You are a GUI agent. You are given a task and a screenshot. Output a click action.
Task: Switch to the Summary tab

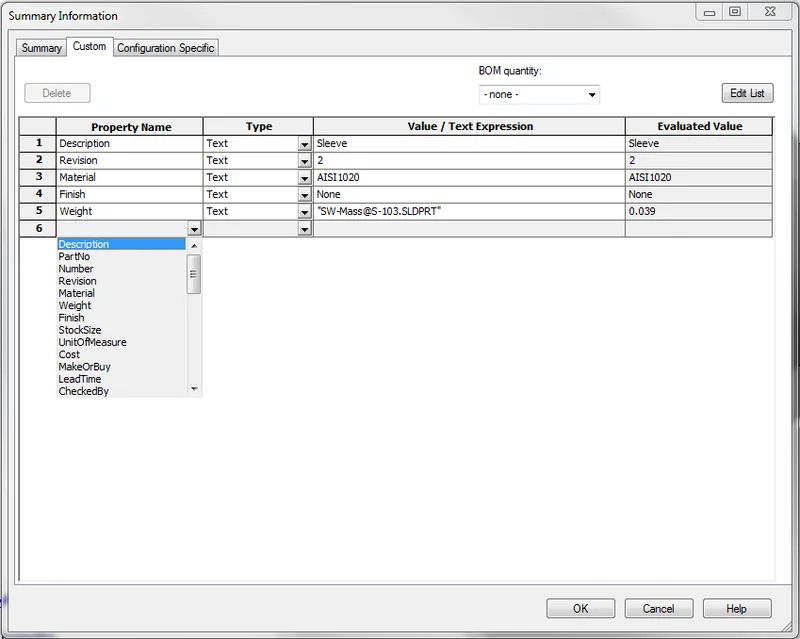(41, 47)
